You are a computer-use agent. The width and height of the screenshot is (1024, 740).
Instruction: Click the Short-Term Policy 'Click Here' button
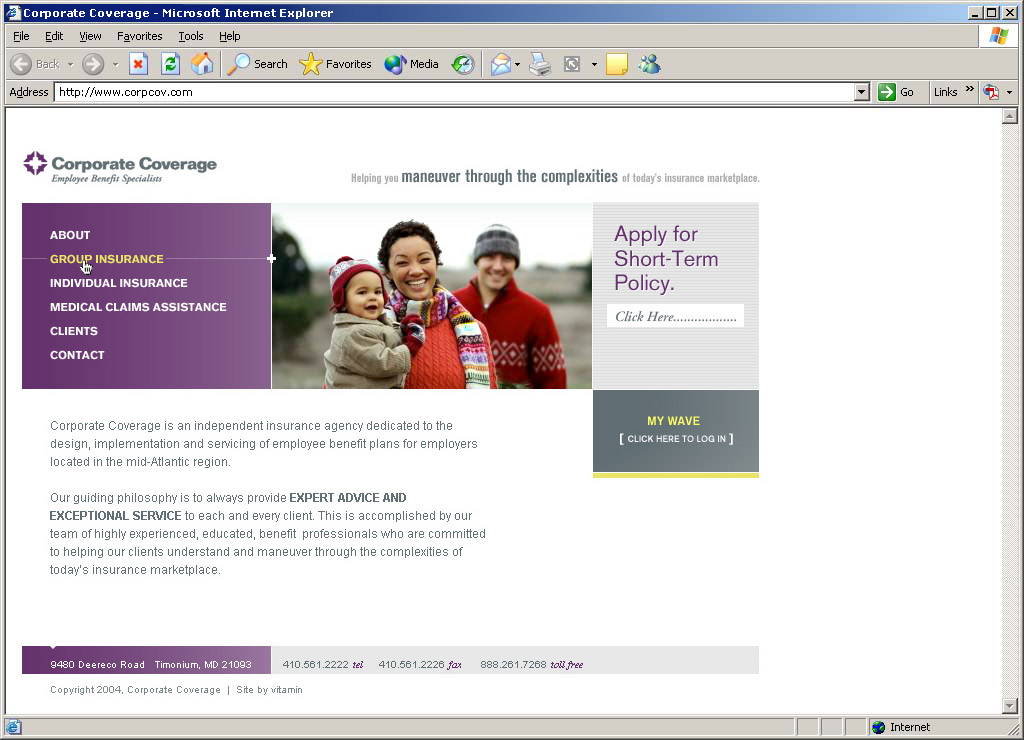tap(675, 316)
